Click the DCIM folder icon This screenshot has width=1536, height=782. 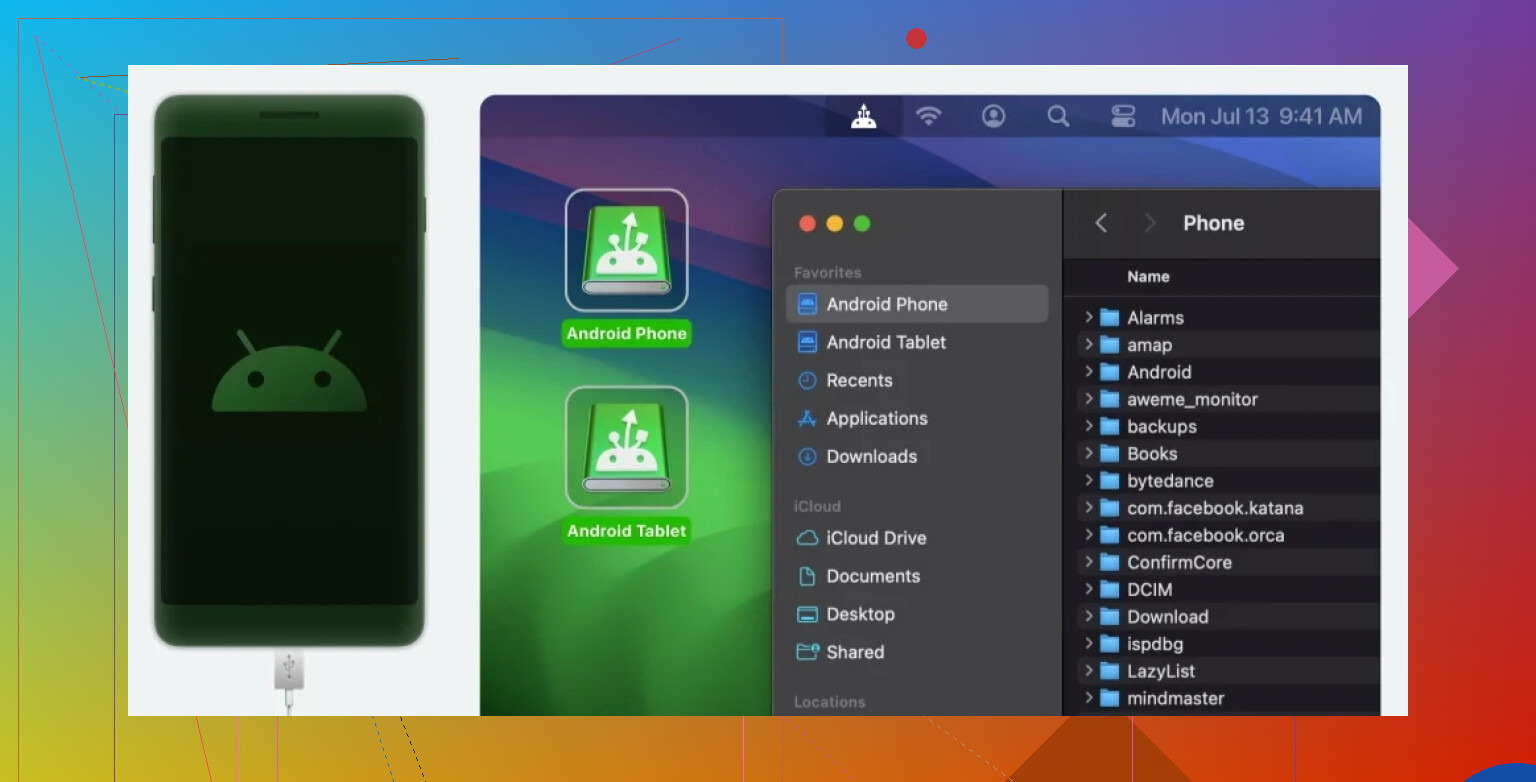(1109, 589)
